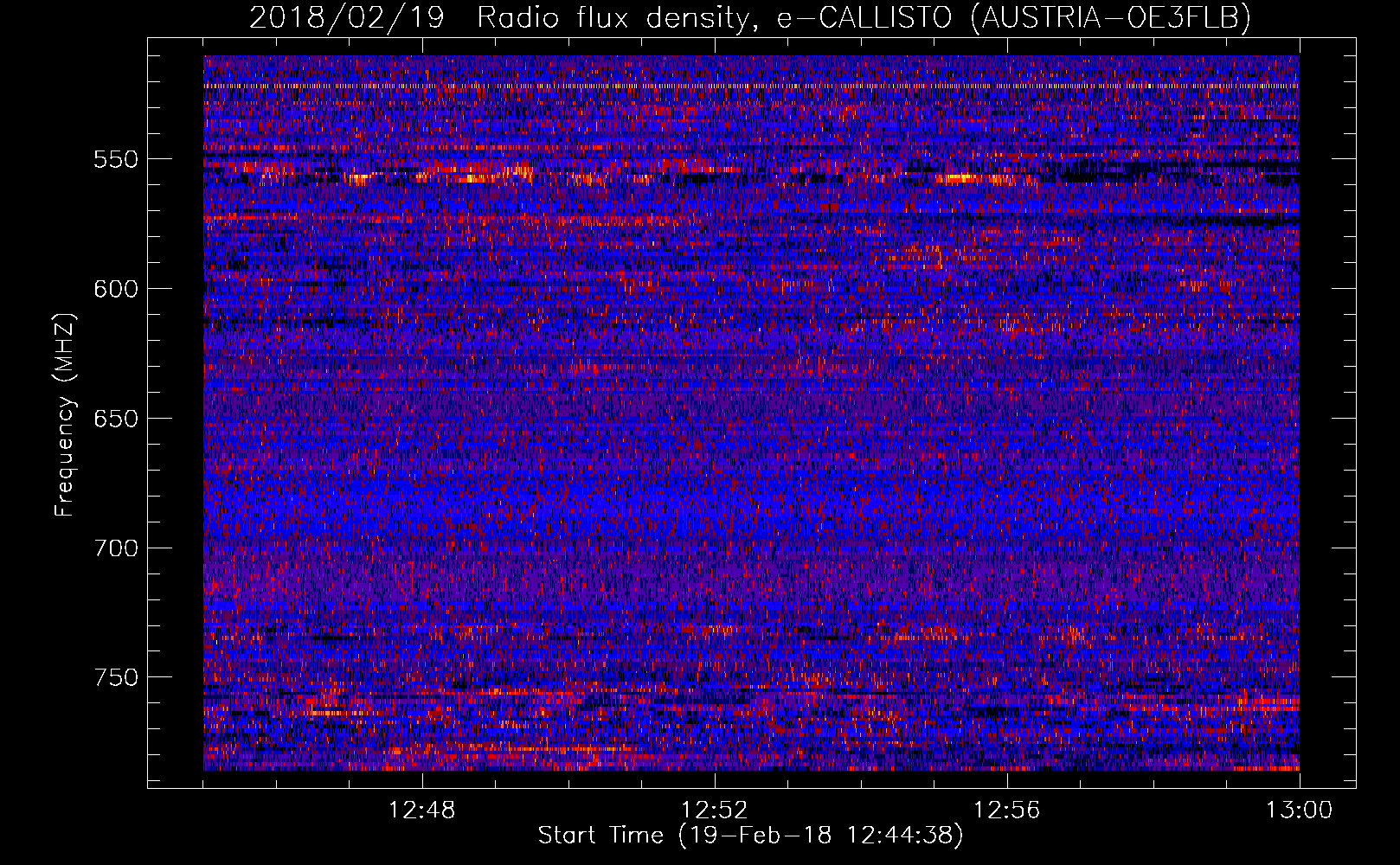Click the 650 frequency tick label

coord(116,419)
